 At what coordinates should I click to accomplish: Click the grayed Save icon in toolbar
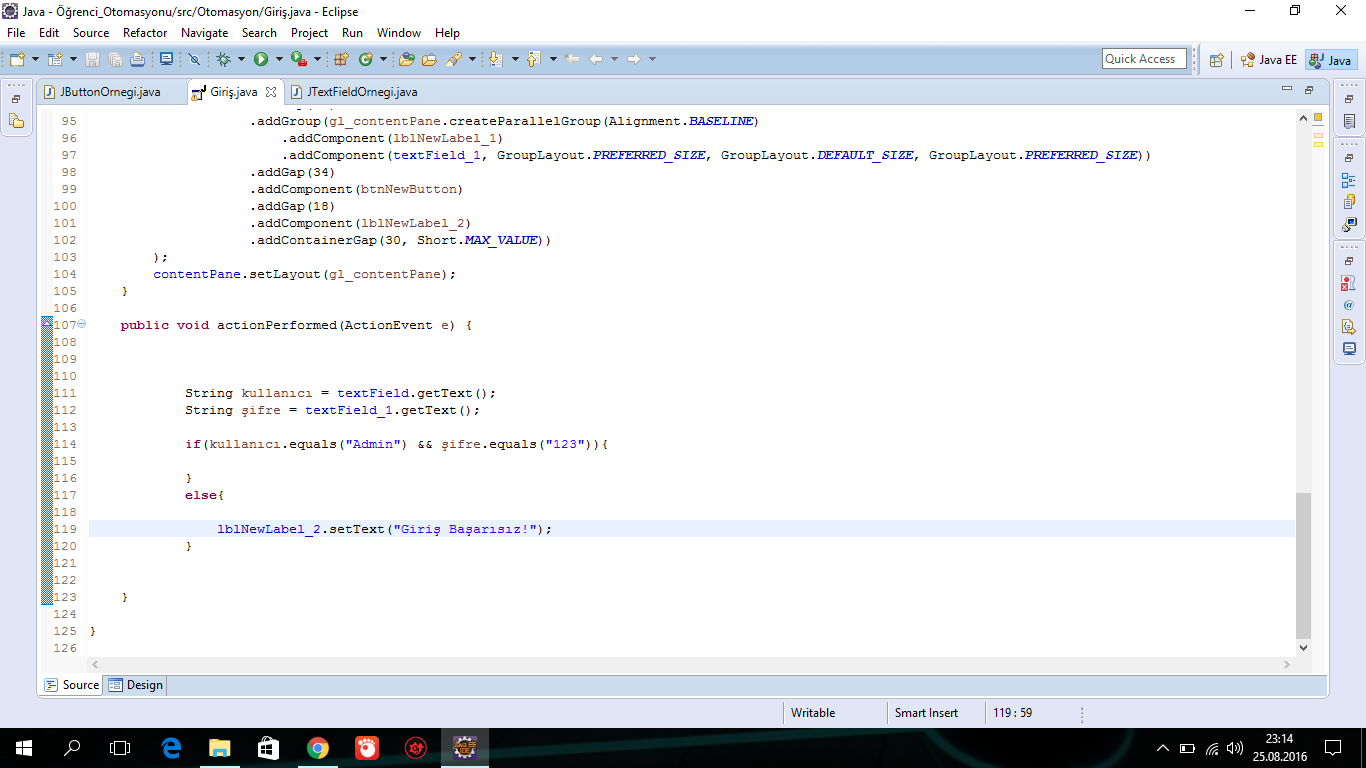(93, 59)
